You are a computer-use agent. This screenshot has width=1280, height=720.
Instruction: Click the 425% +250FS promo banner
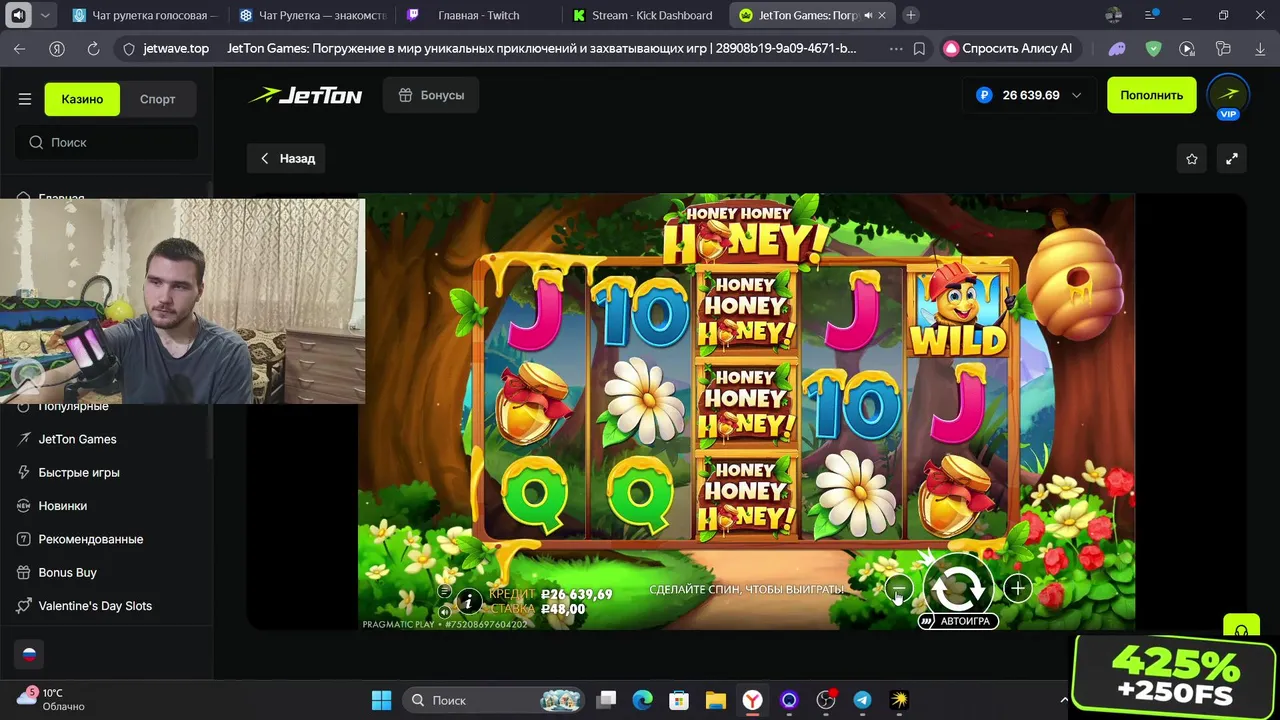click(1175, 676)
